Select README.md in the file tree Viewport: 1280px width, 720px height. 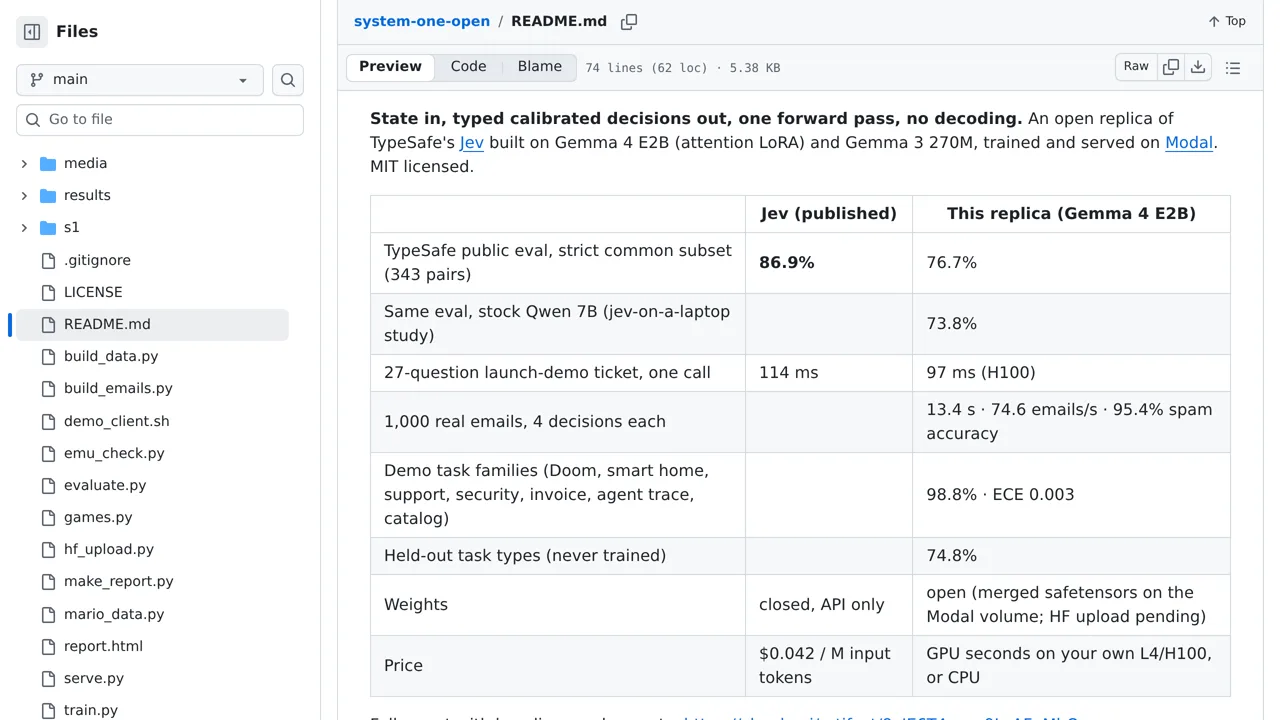pyautogui.click(x=152, y=324)
